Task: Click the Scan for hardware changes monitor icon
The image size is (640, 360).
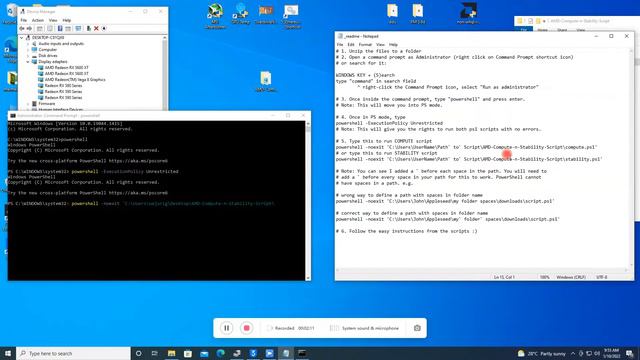Action: [78, 29]
